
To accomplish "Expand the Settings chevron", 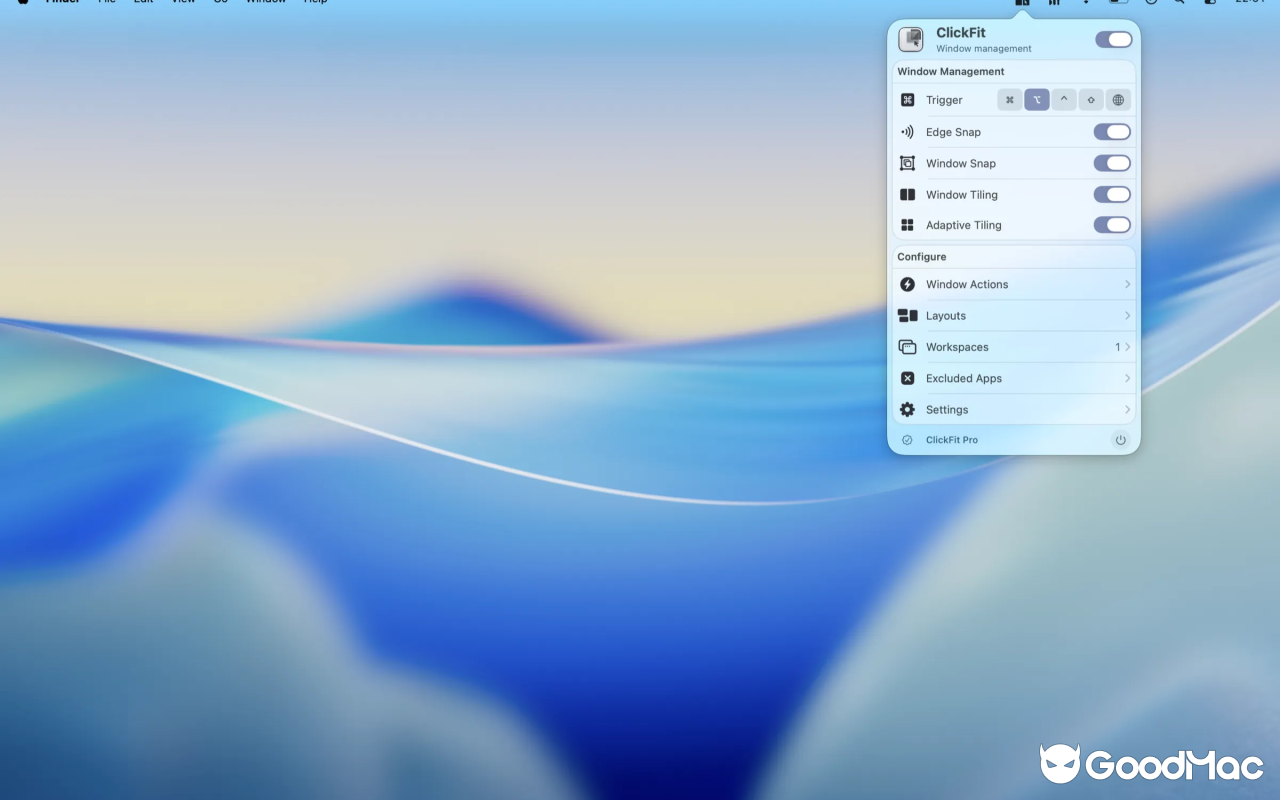I will (x=1127, y=410).
